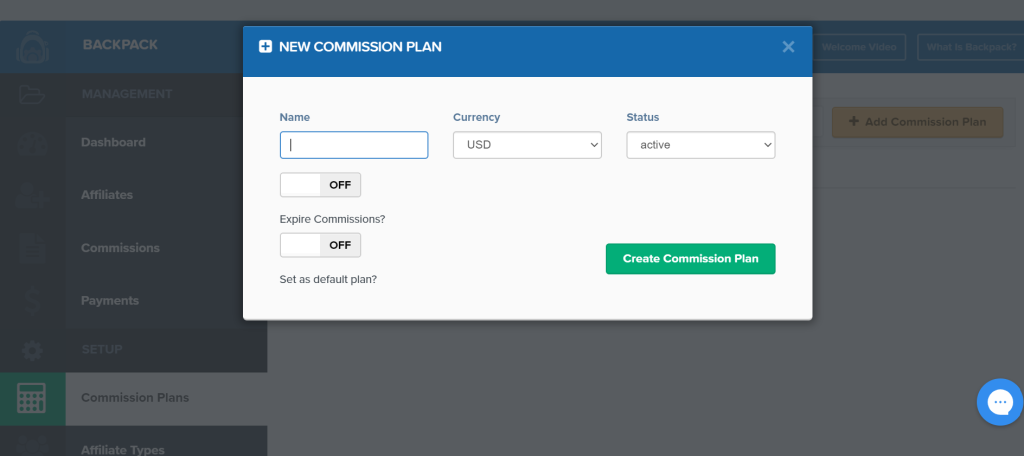Open the chat support bubble
The height and width of the screenshot is (456, 1024).
999,402
